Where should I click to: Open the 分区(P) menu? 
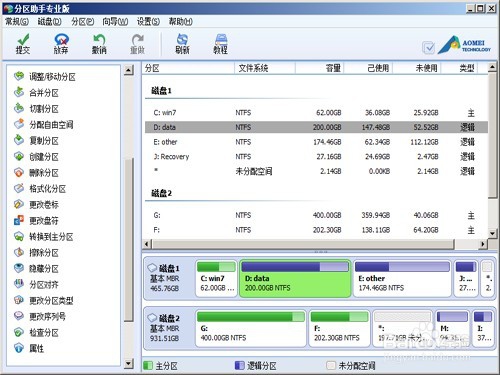(x=82, y=22)
